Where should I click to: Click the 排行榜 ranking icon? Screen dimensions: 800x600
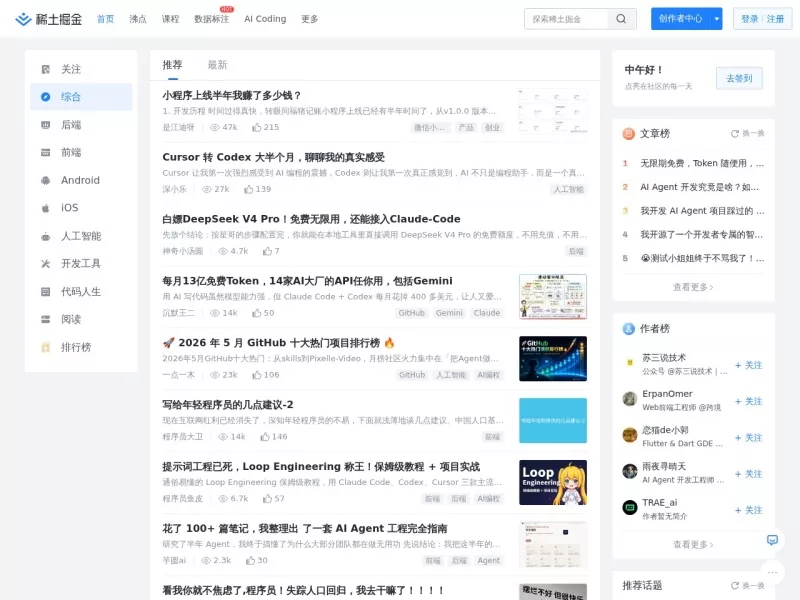(45, 347)
